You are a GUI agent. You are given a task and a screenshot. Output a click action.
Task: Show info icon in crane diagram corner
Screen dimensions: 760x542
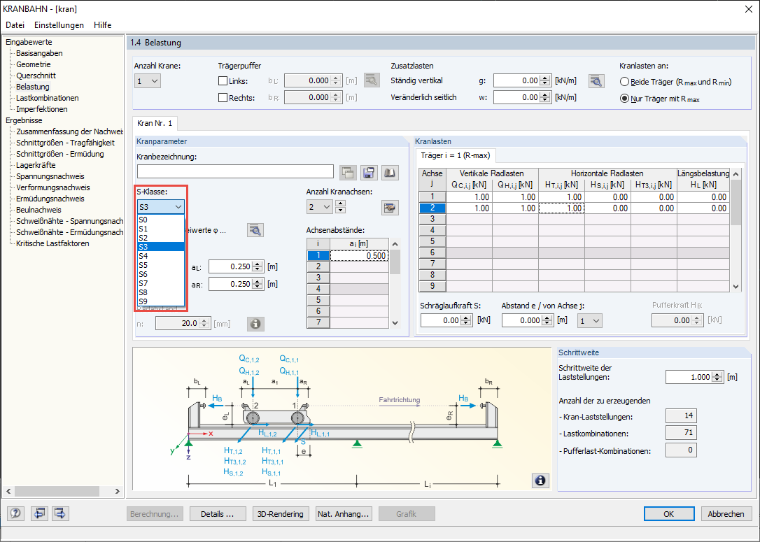click(540, 480)
